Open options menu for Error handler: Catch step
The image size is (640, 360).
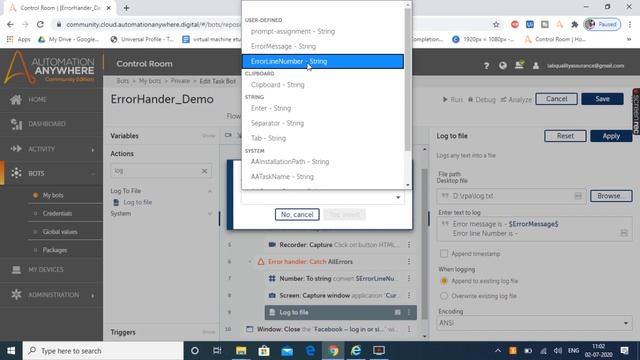point(409,262)
